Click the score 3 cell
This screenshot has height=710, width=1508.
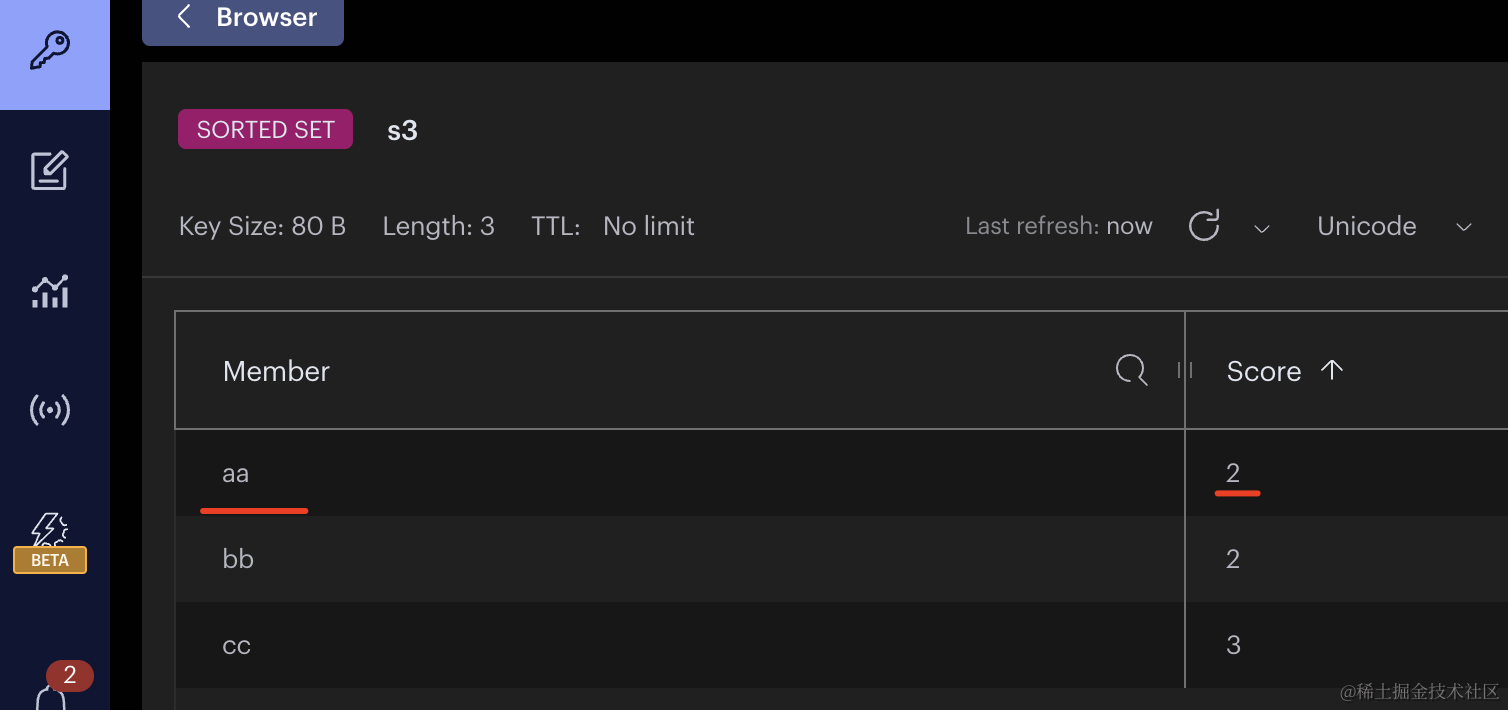(x=1233, y=645)
